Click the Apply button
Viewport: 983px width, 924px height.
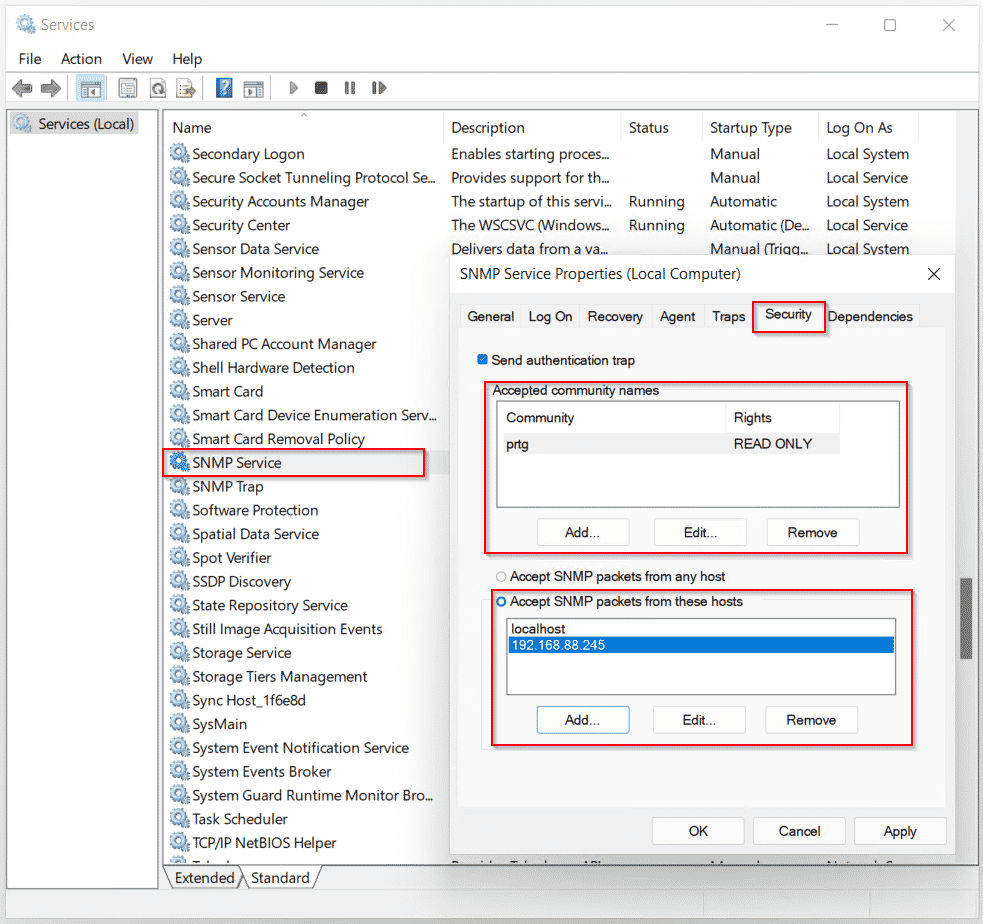click(900, 831)
